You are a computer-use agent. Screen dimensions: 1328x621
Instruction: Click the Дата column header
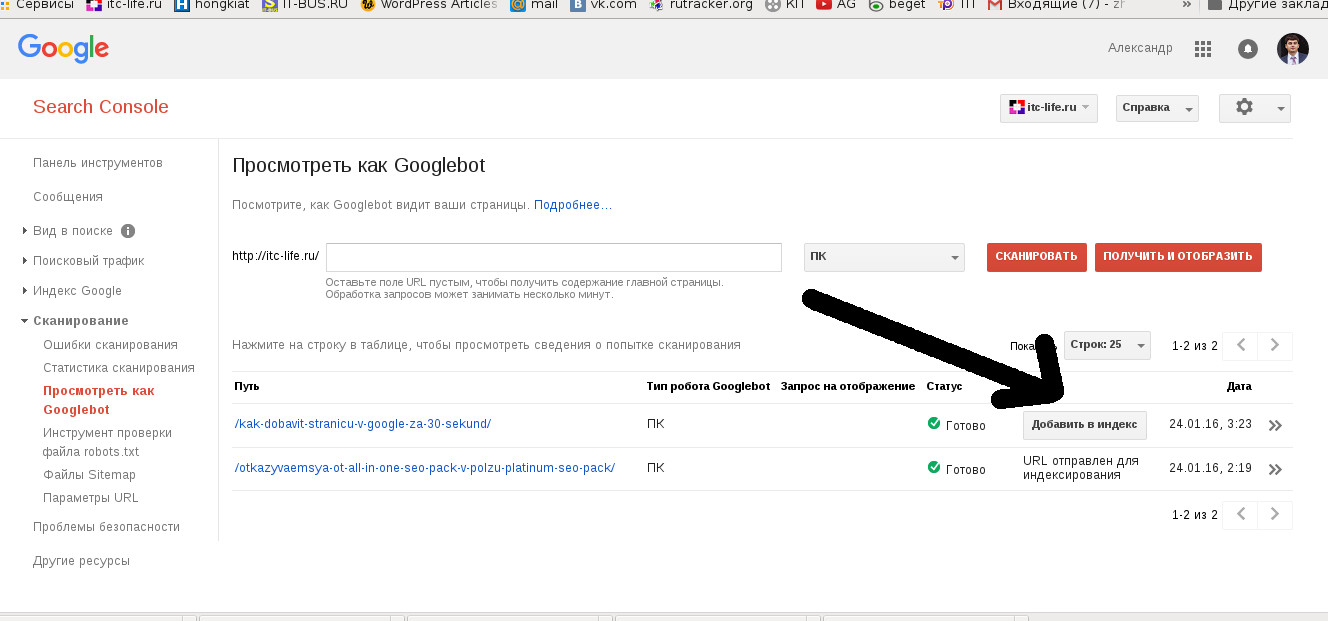point(1239,386)
